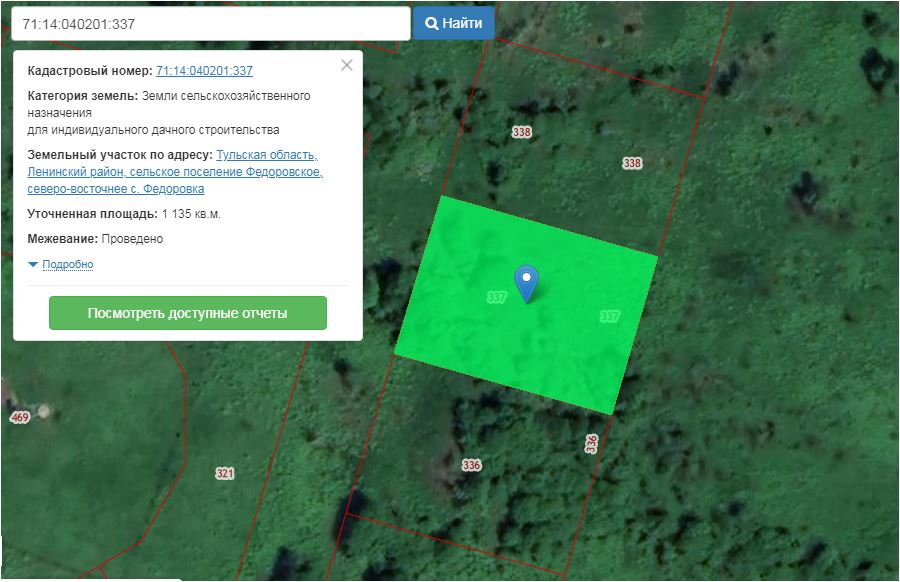The image size is (900, 582).
Task: Follow the Тульская область address link
Action: [266, 155]
